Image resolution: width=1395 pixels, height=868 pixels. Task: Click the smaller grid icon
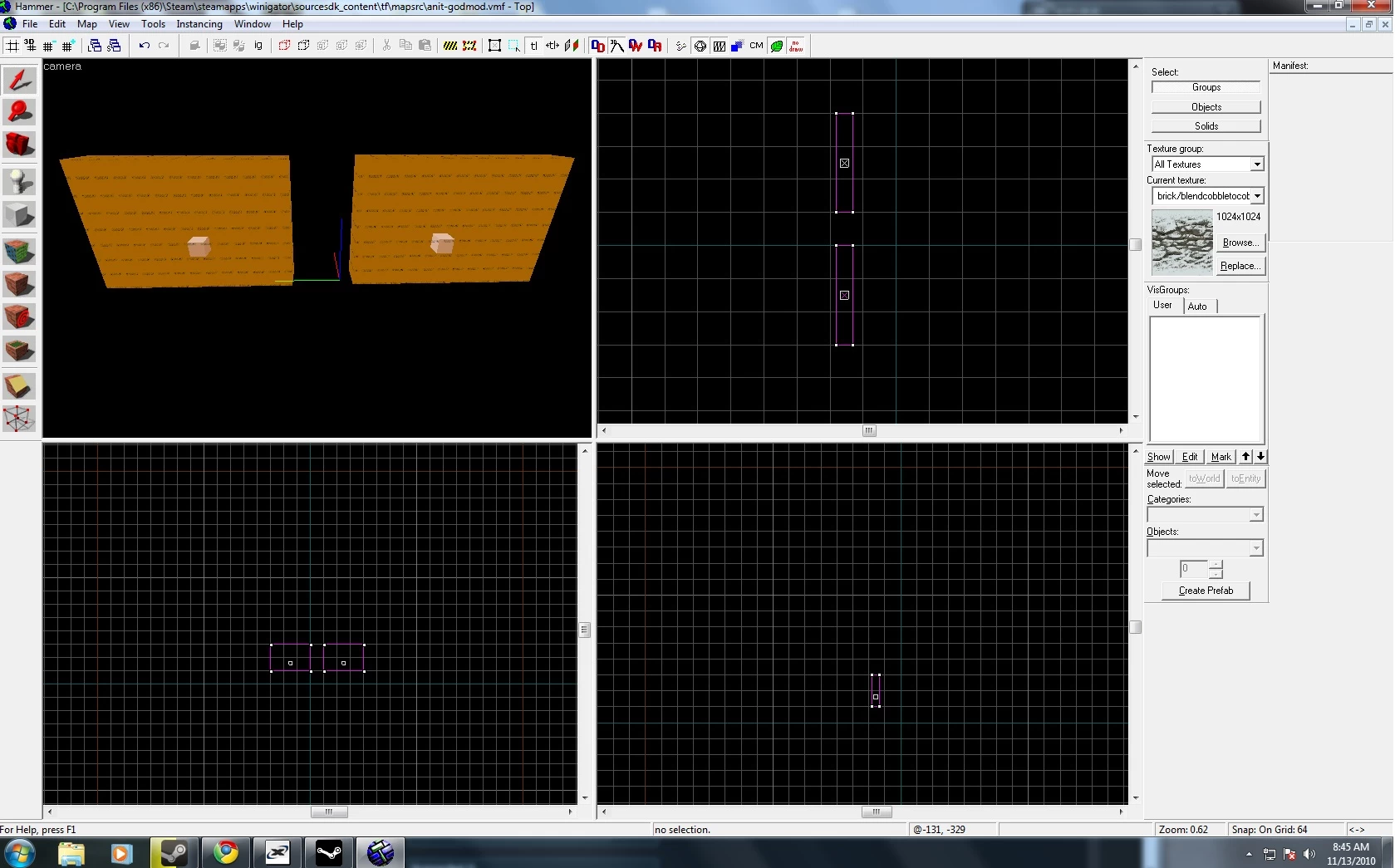coord(48,46)
